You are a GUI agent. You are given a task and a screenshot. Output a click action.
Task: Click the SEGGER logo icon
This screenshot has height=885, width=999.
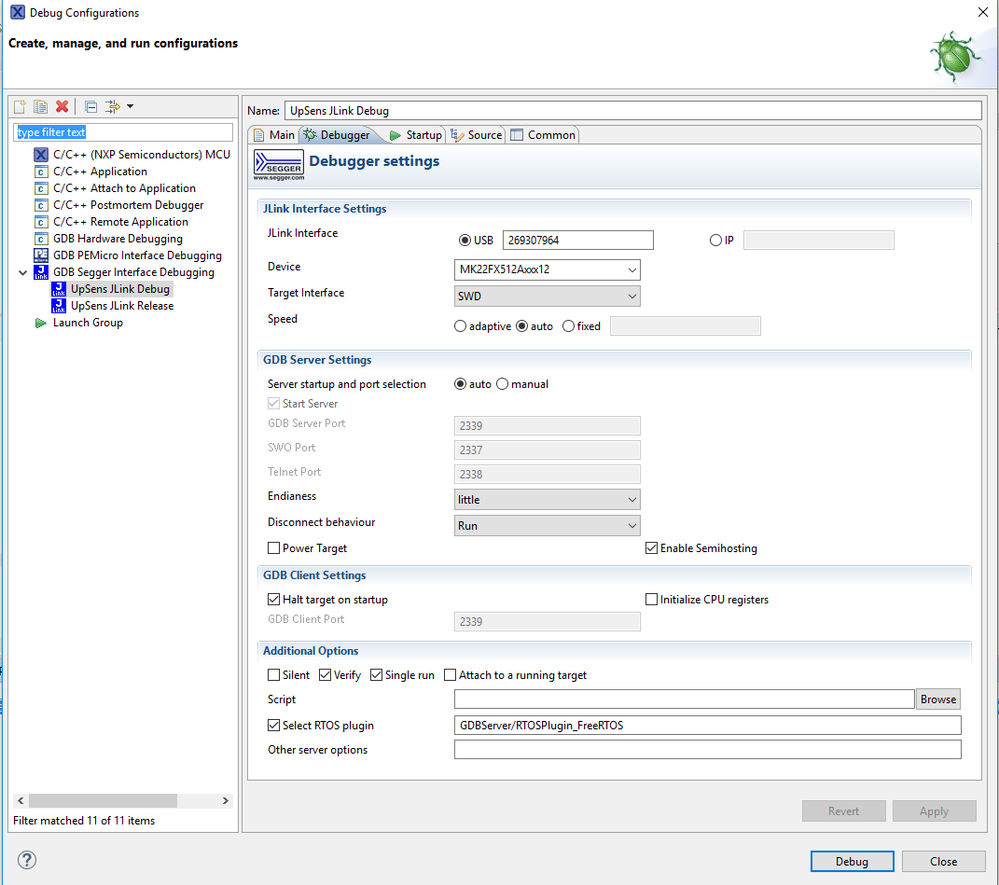278,164
